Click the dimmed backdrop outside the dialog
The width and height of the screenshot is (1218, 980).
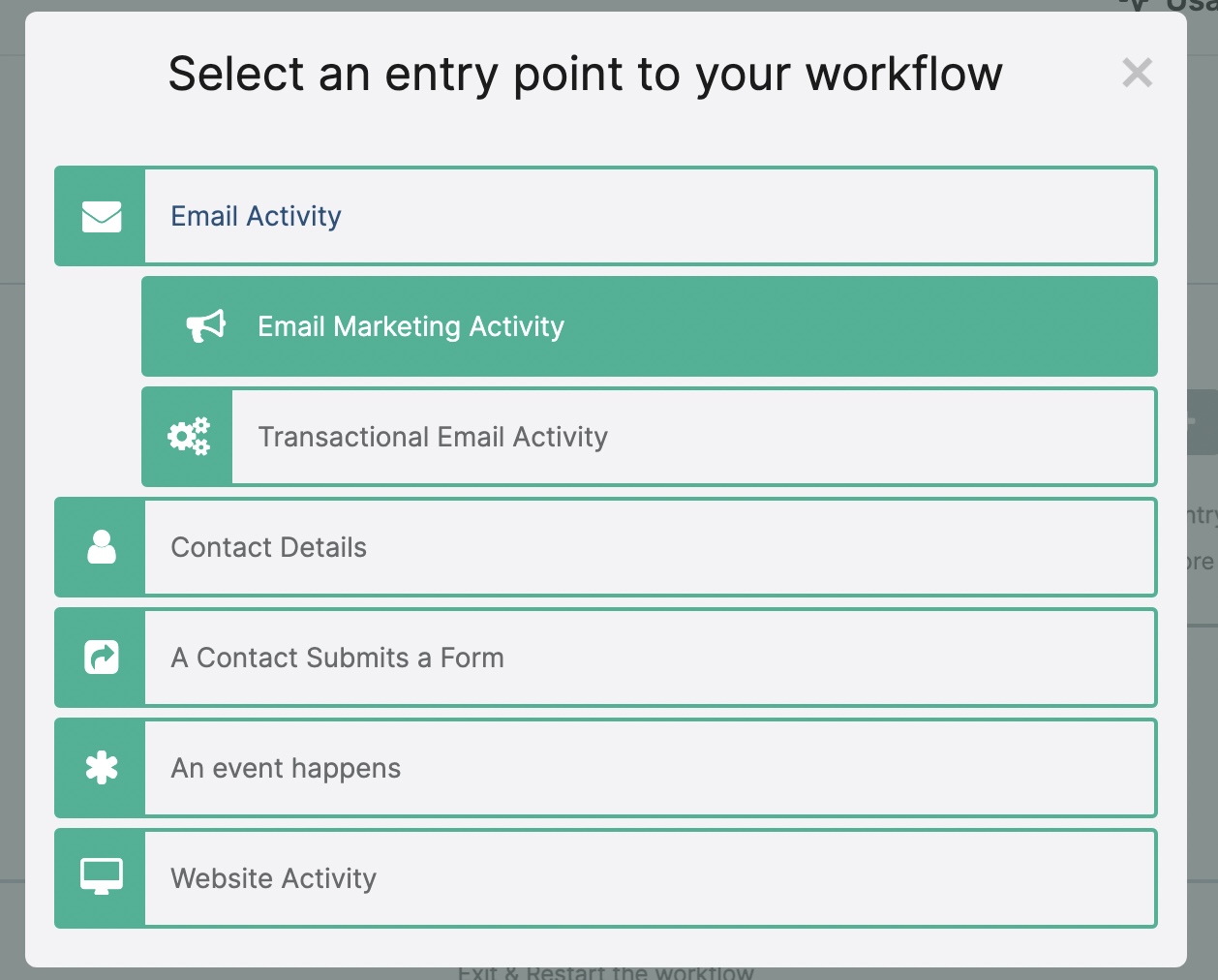[x=12, y=484]
